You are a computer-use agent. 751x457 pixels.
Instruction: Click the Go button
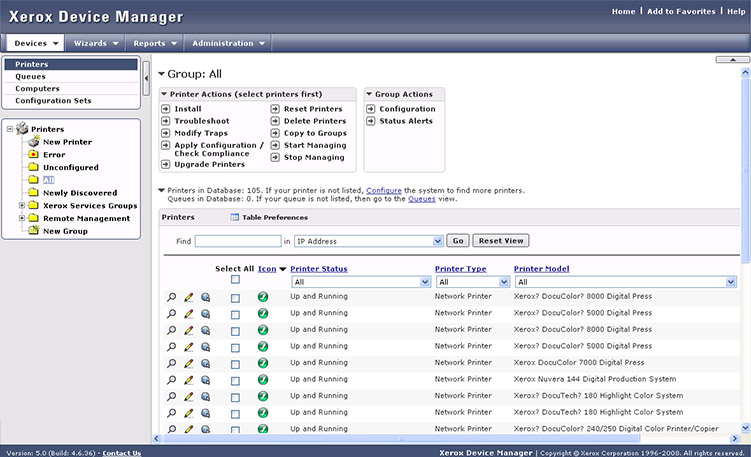[458, 240]
